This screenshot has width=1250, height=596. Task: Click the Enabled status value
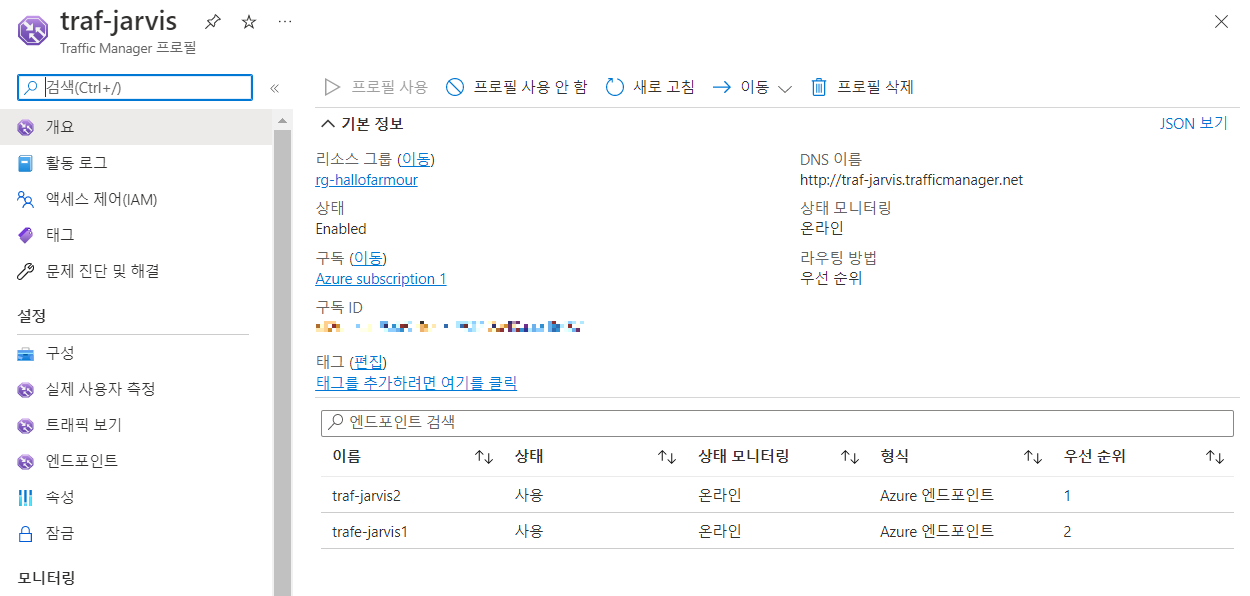pyautogui.click(x=341, y=229)
